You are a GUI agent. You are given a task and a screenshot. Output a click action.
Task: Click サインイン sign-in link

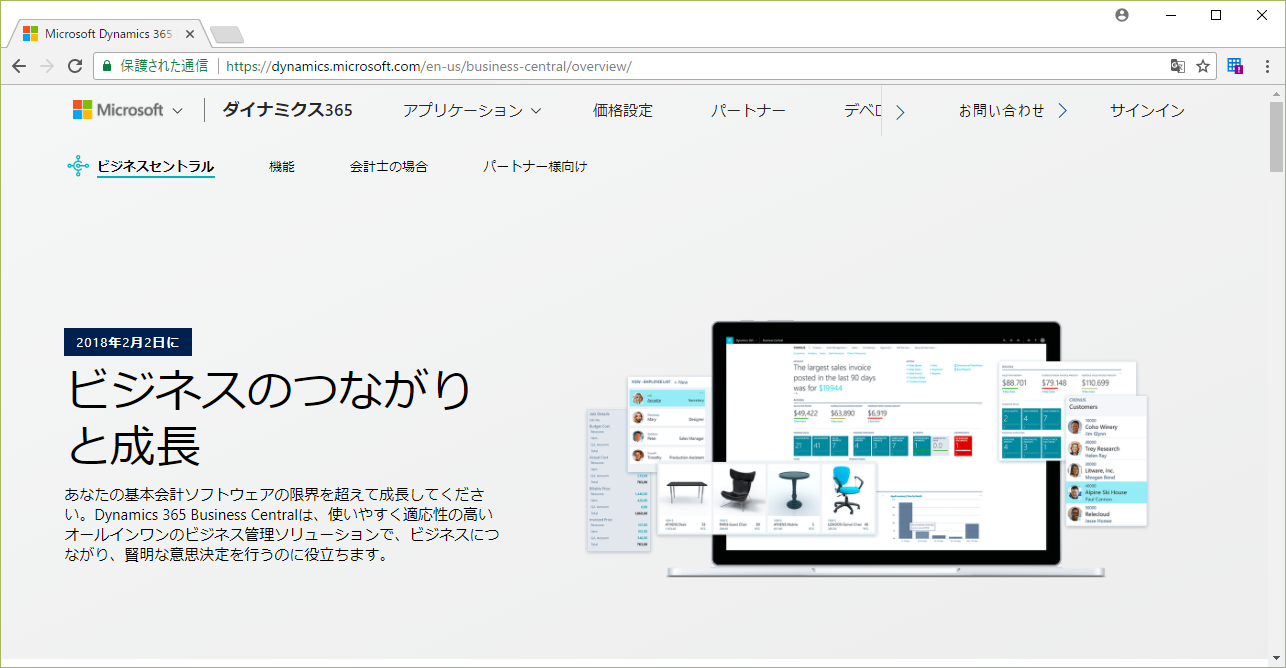(x=1147, y=111)
